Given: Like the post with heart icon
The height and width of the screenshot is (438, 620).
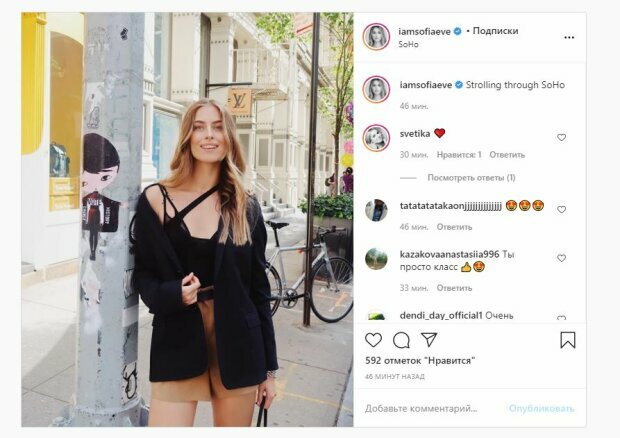Looking at the screenshot, I should [373, 340].
